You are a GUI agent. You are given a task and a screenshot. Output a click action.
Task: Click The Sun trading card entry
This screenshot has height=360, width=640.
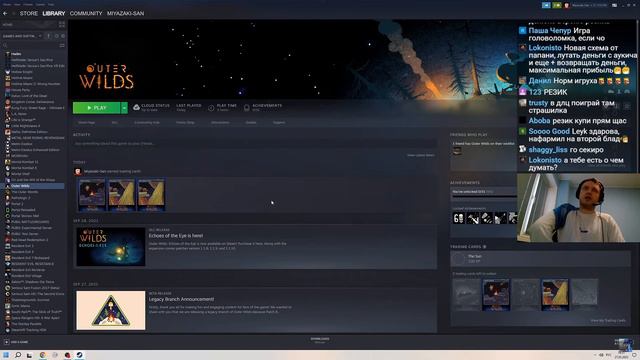pos(541,259)
